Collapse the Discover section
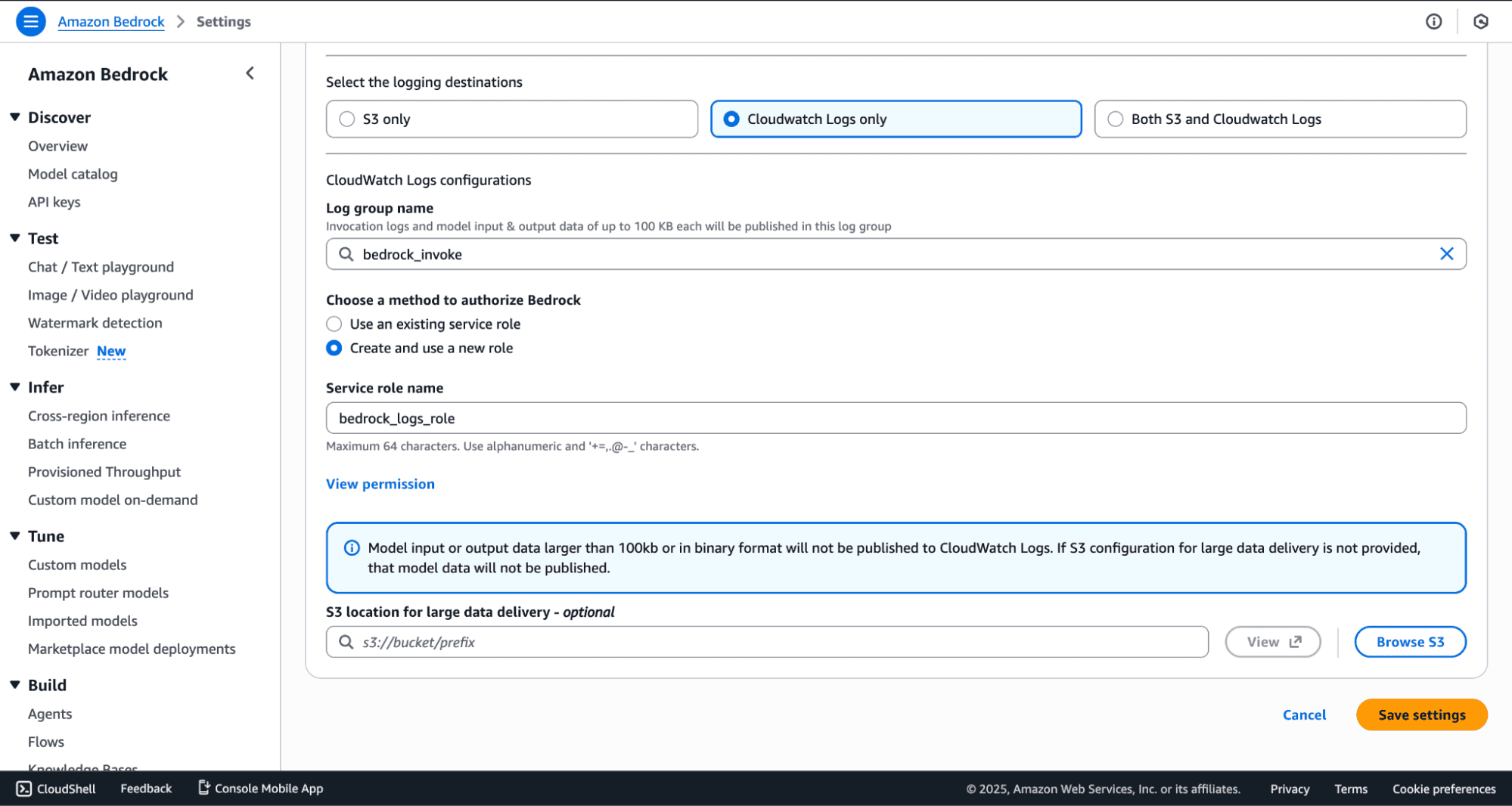This screenshot has height=806, width=1512. (x=15, y=116)
